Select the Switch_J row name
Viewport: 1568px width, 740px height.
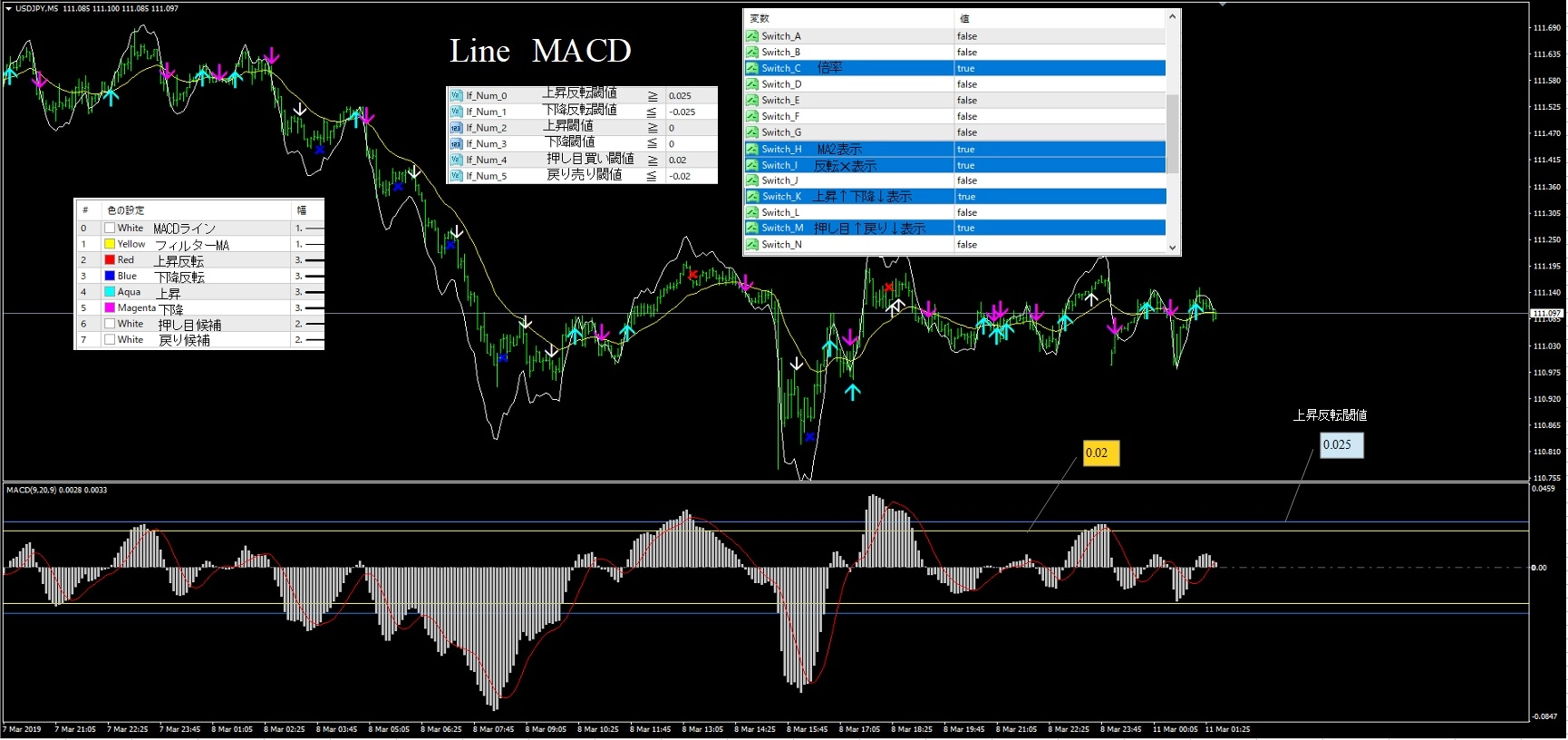781,180
